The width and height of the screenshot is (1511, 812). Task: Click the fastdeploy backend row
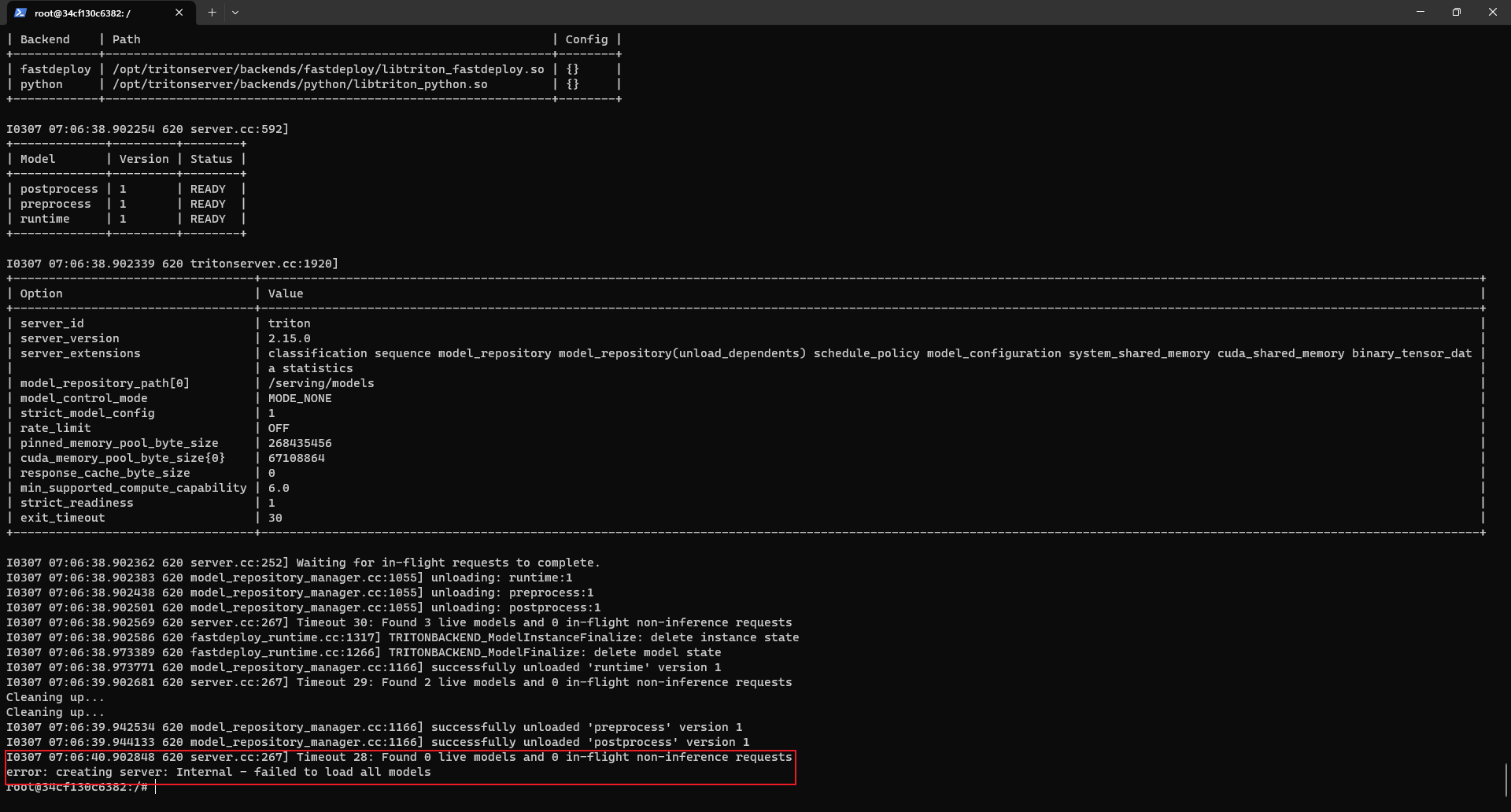314,69
